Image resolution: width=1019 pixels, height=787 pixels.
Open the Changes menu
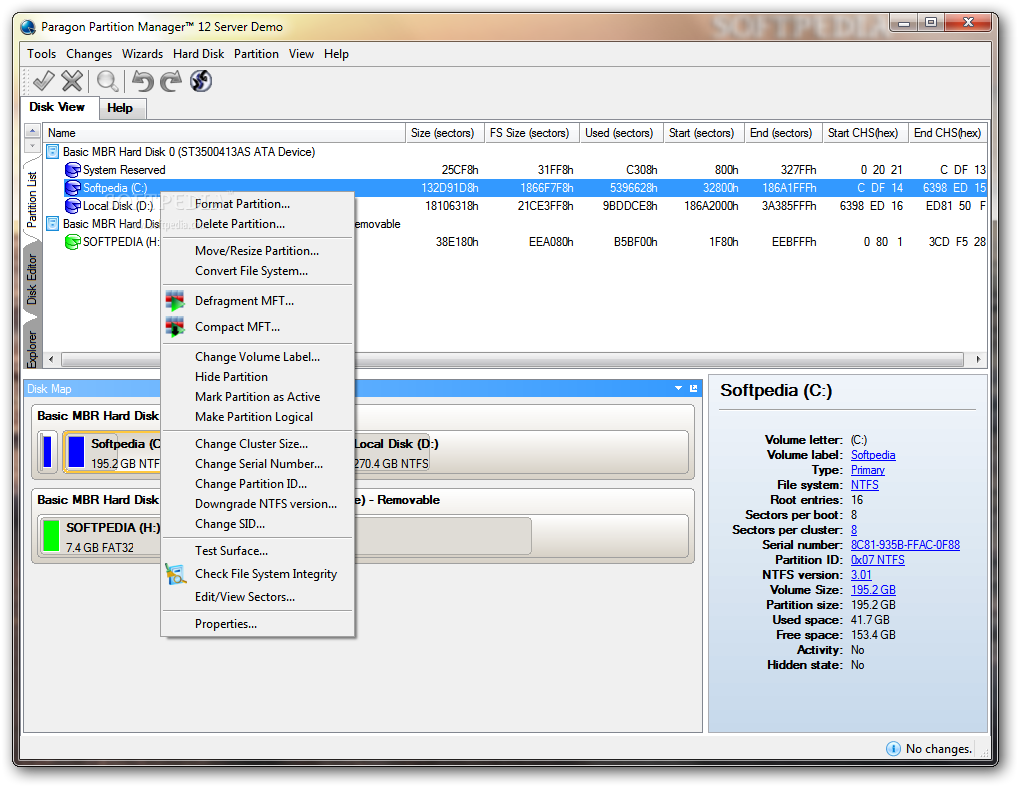(x=89, y=54)
